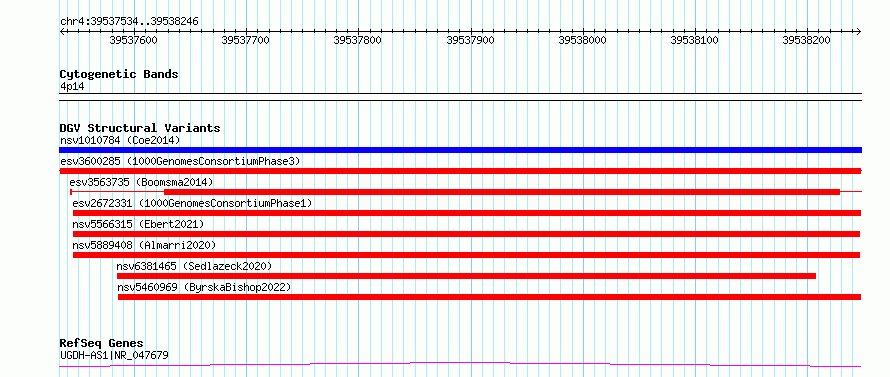Screen dimensions: 890x377
Task: Click the 39537700 ruler tick label
Action: point(245,40)
